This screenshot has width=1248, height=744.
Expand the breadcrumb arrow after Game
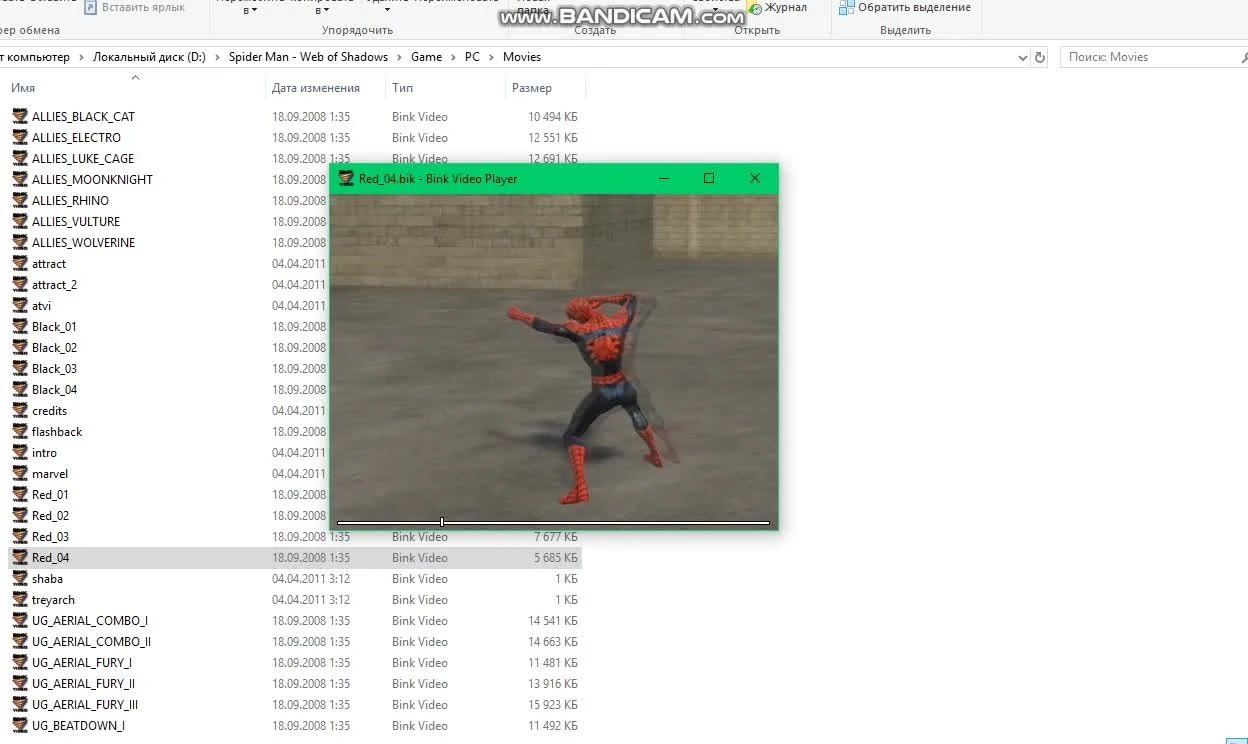click(x=453, y=57)
